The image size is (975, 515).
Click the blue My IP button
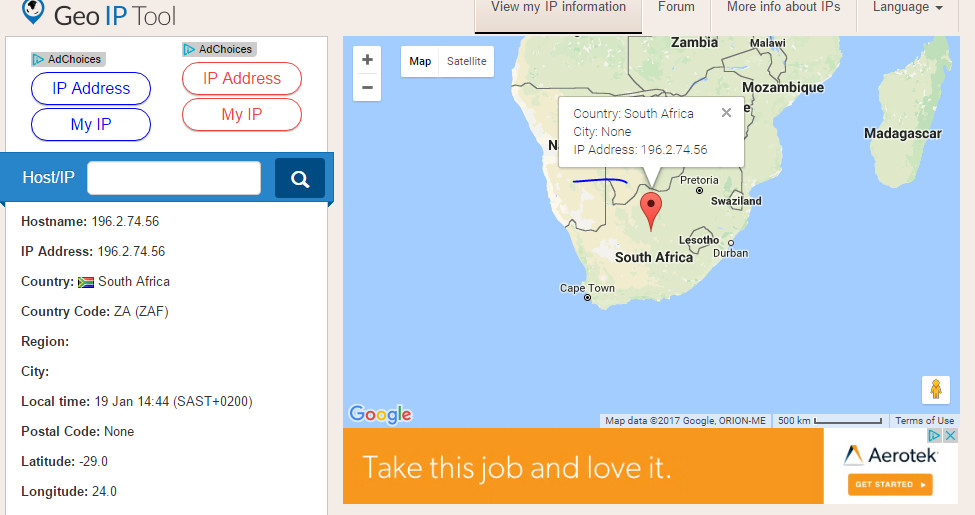click(x=91, y=124)
